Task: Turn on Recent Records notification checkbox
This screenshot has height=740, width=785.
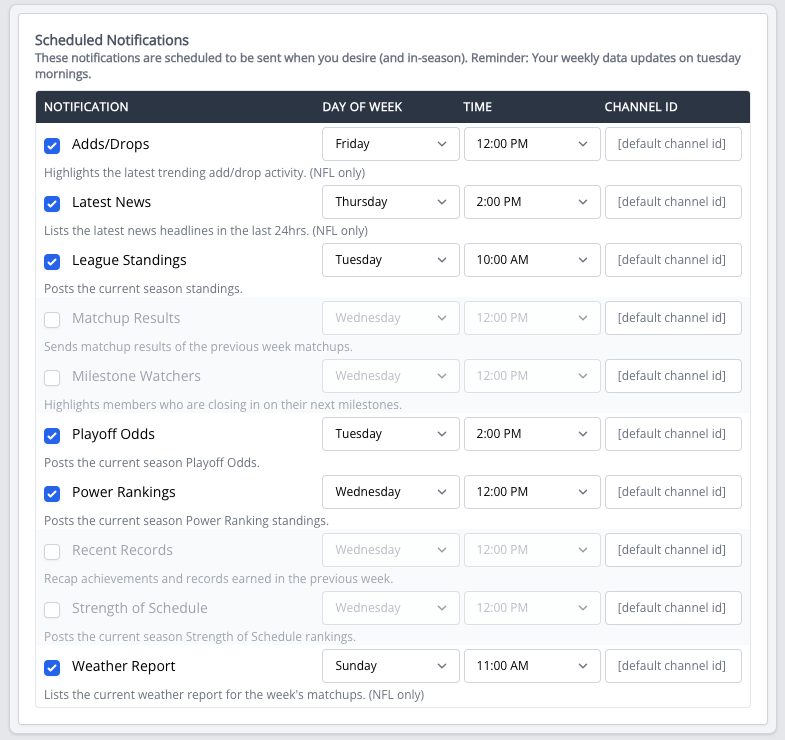Action: coord(52,552)
